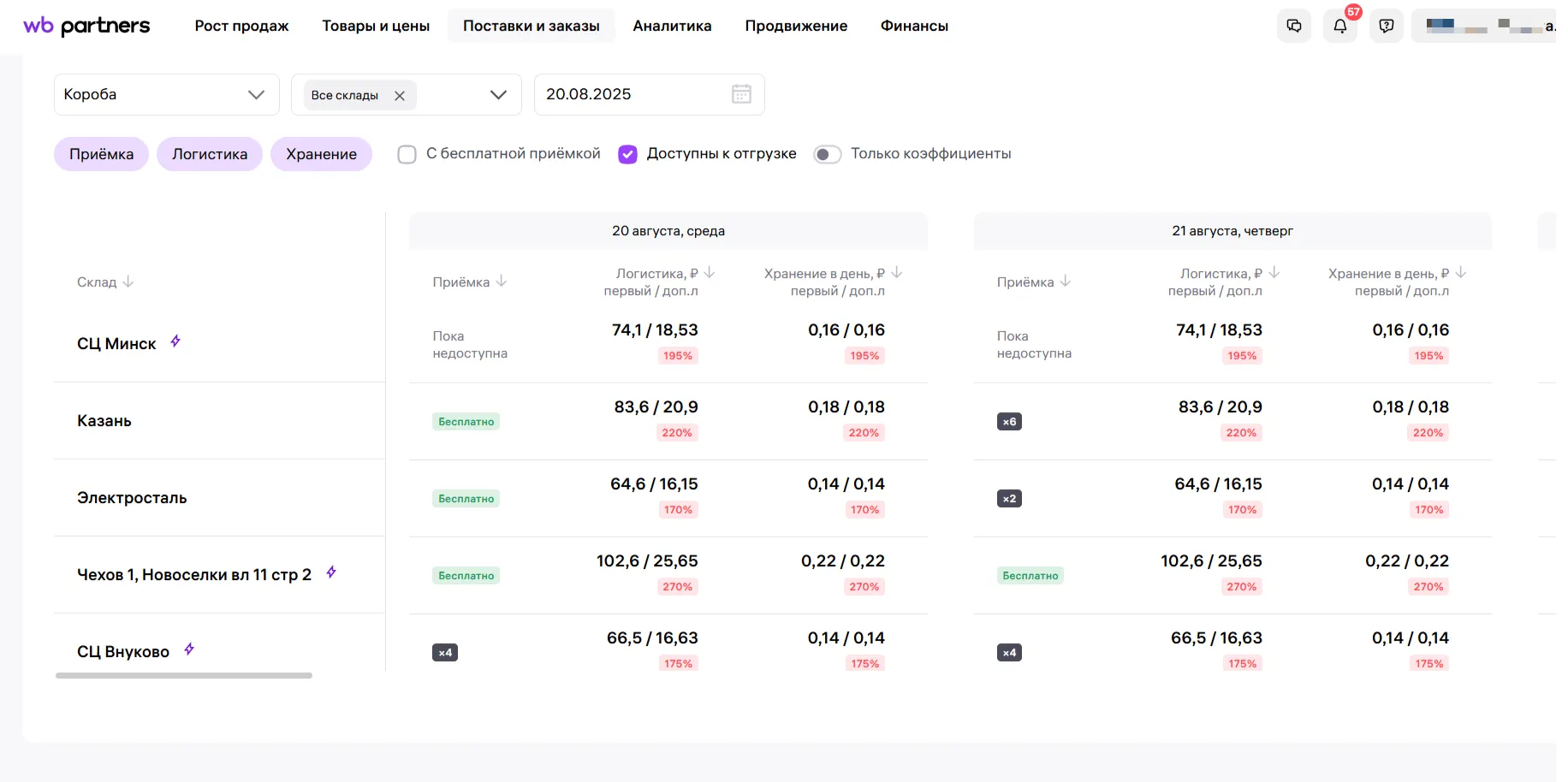Click lightning icon next to СЦ Минск

[175, 341]
